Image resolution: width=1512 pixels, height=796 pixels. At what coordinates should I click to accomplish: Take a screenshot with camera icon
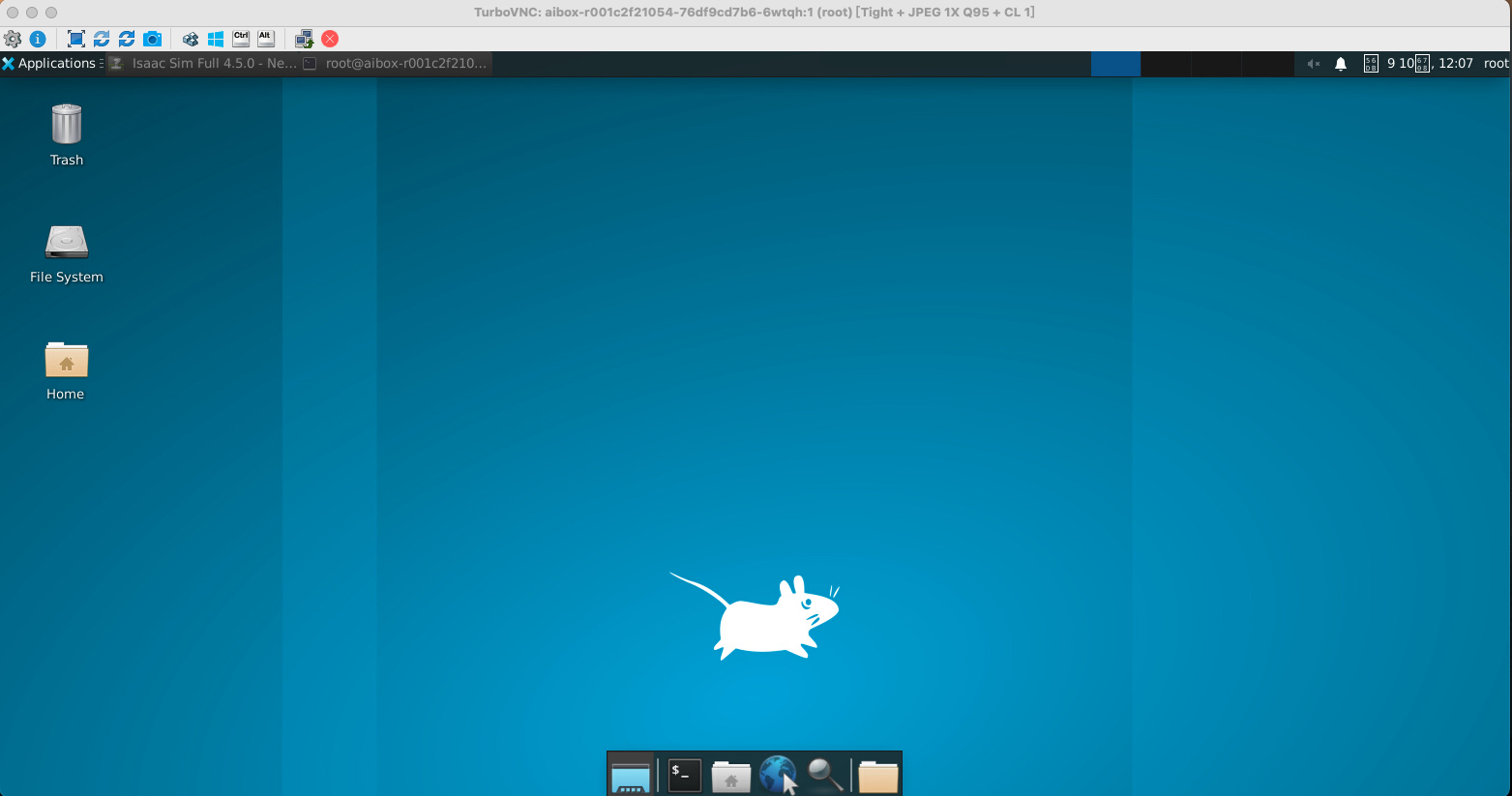(152, 39)
